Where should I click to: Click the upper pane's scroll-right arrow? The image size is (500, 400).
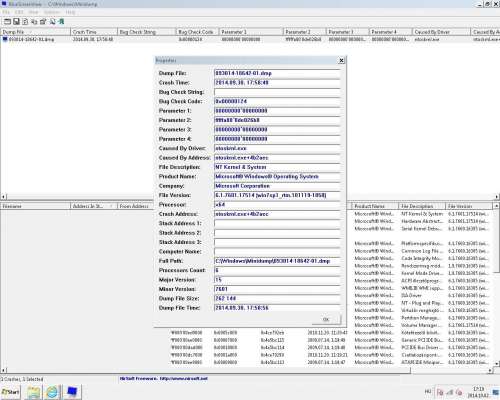497,197
